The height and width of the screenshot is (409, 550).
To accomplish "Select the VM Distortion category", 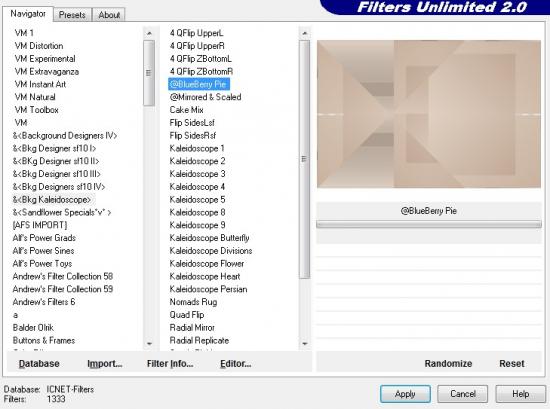I will point(39,46).
